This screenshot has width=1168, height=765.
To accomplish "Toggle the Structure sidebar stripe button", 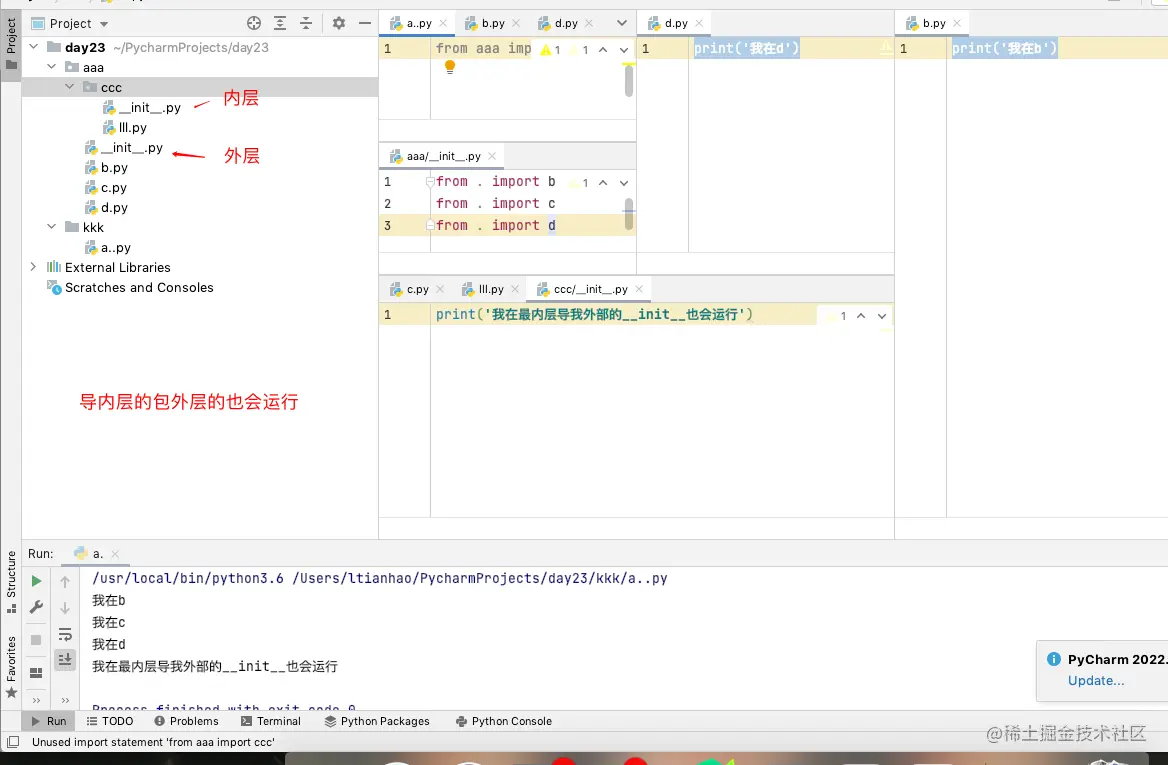I will tap(11, 583).
